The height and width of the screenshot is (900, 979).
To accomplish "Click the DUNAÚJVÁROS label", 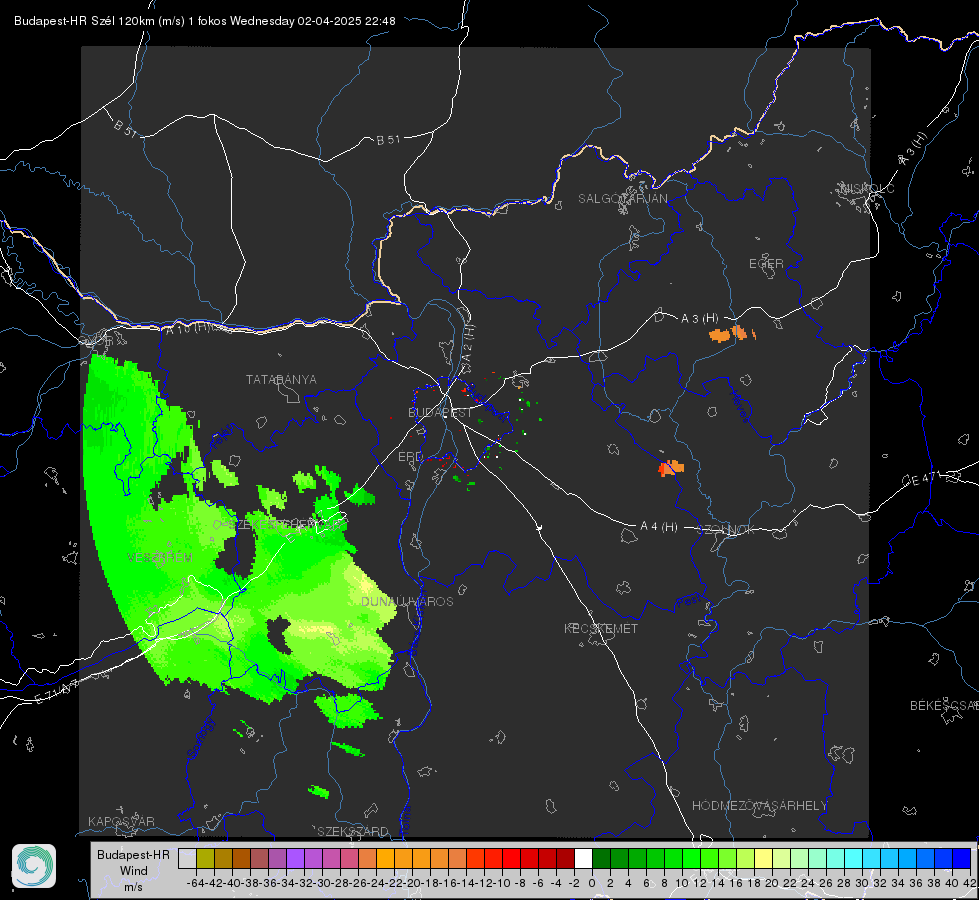I will (x=407, y=601).
